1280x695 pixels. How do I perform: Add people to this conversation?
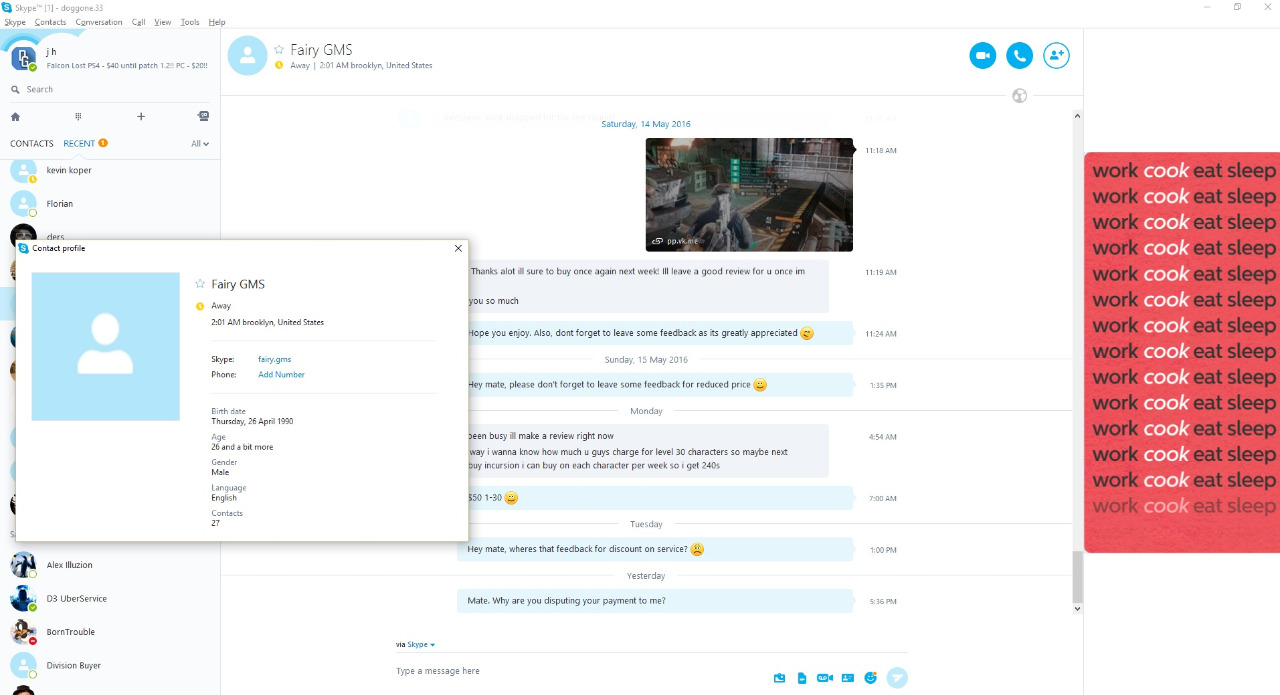1056,56
